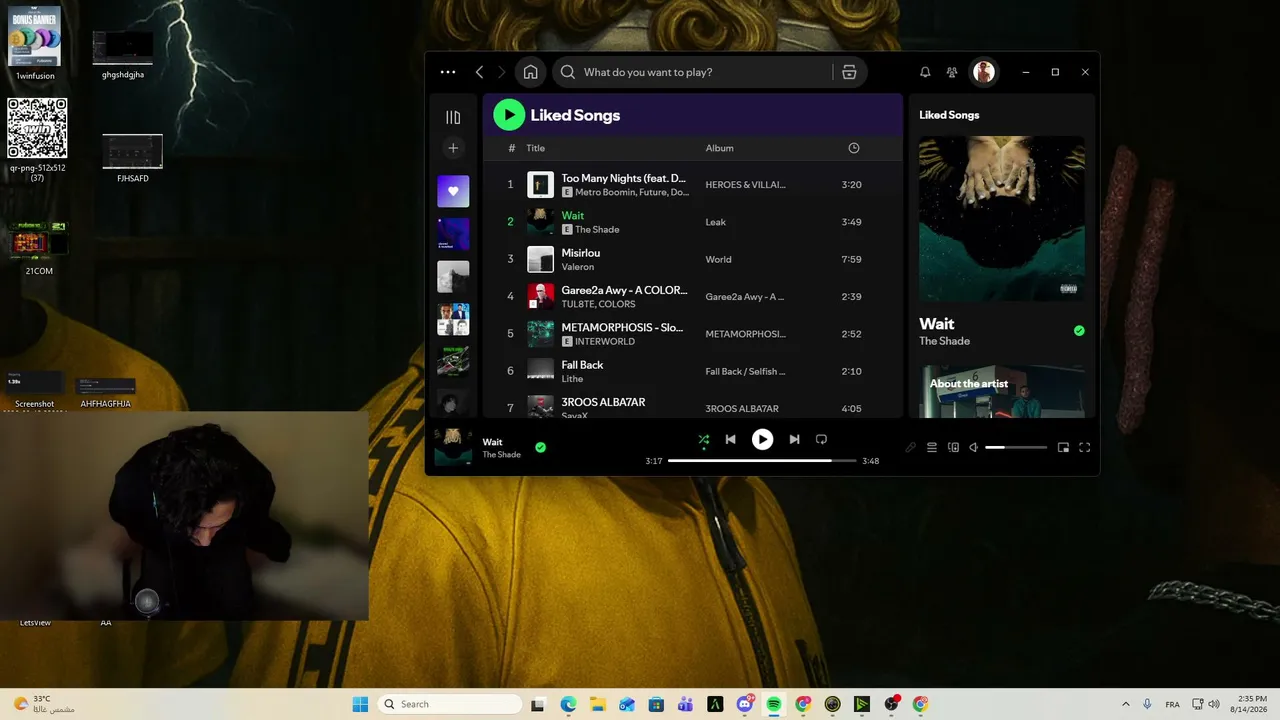
Task: Open Liked Songs heart playlist in sidebar
Action: coord(453,191)
